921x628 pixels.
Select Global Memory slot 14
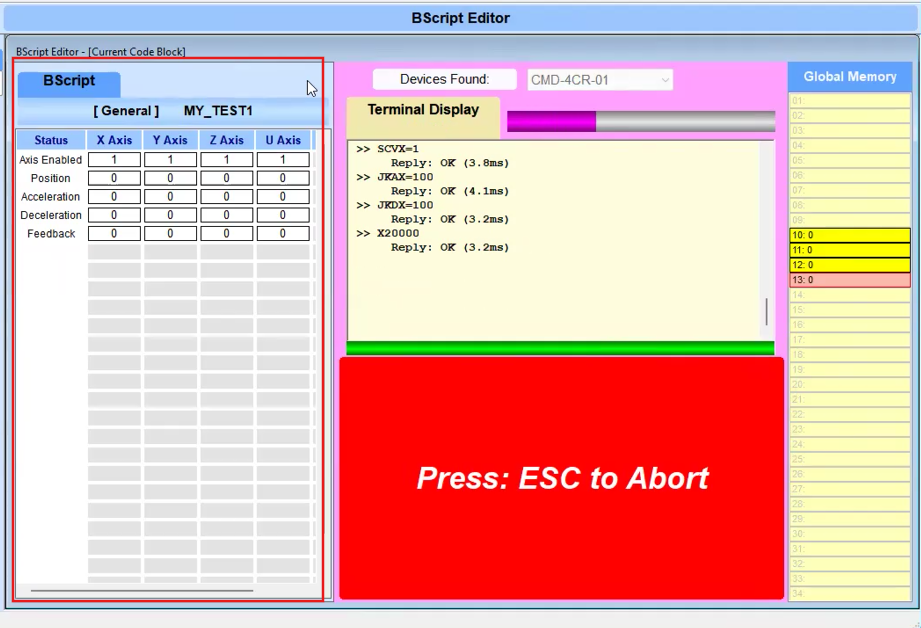click(x=850, y=295)
